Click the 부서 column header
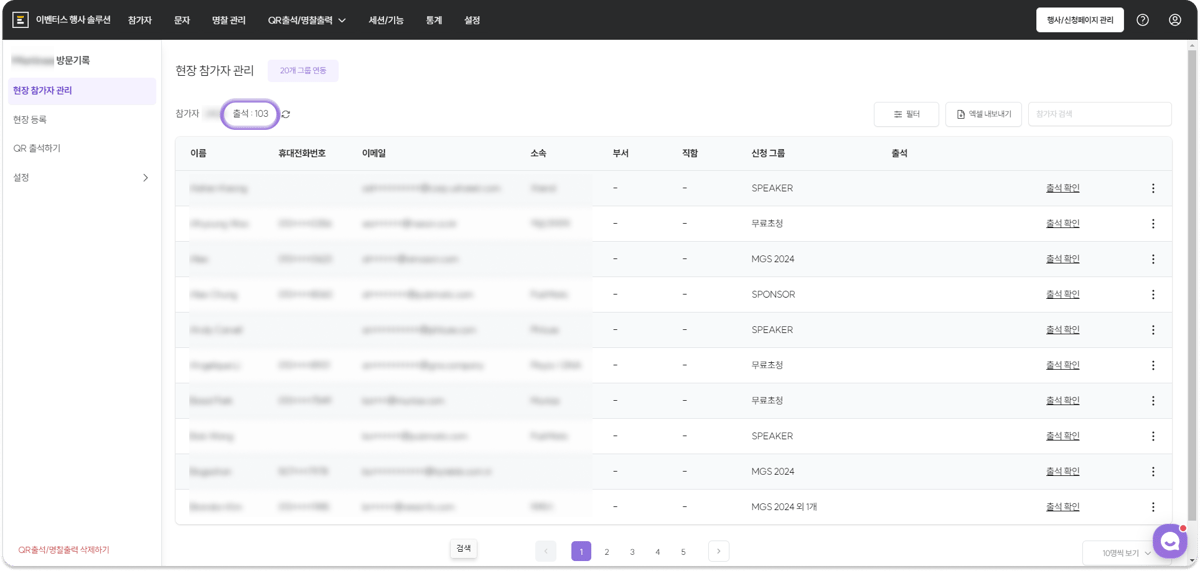 tap(620, 154)
